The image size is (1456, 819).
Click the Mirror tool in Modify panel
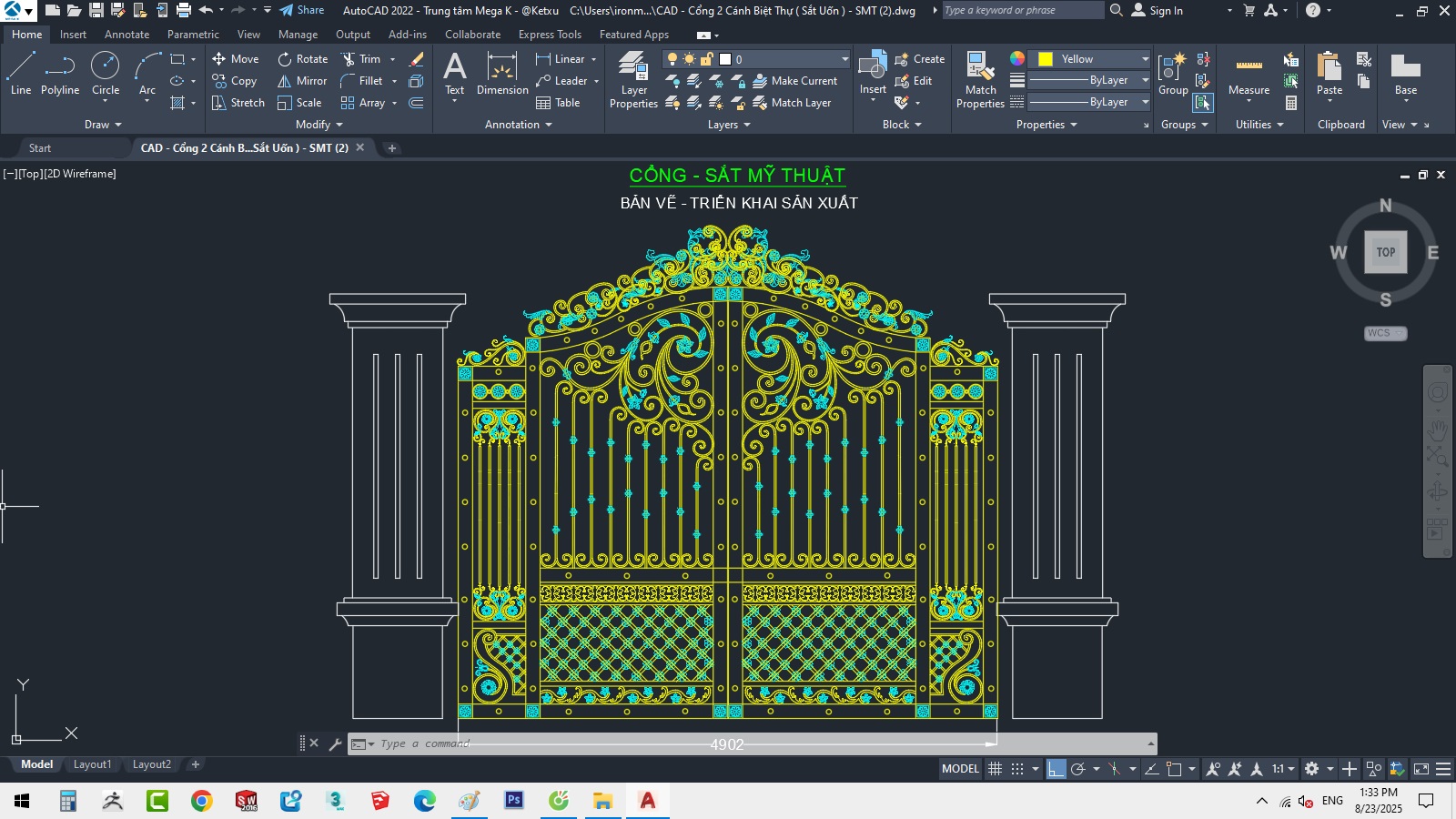point(302,81)
